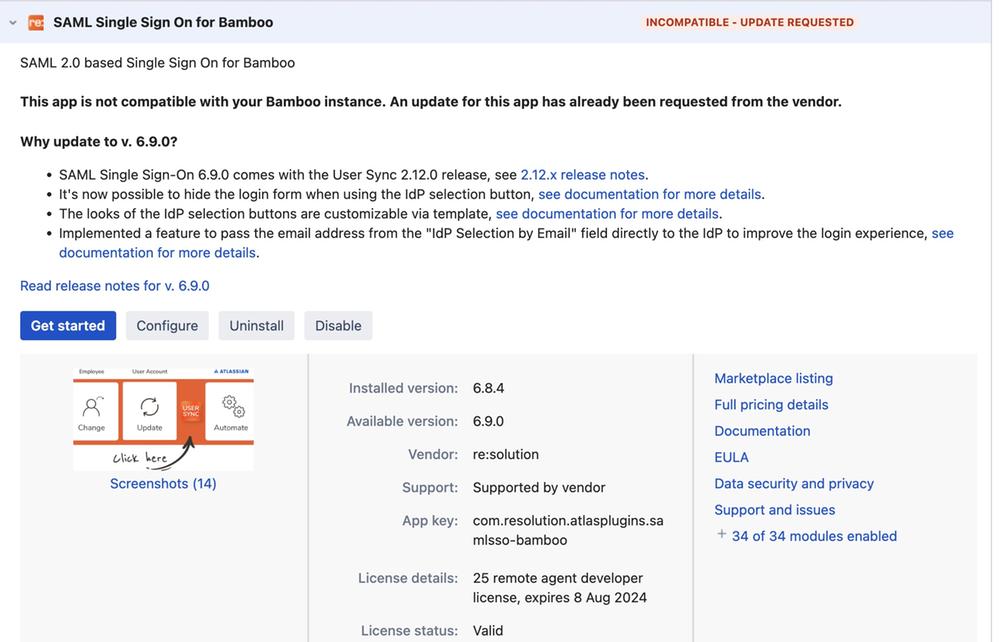Open the EULA link
Screen dimensions: 999x642
click(x=731, y=457)
